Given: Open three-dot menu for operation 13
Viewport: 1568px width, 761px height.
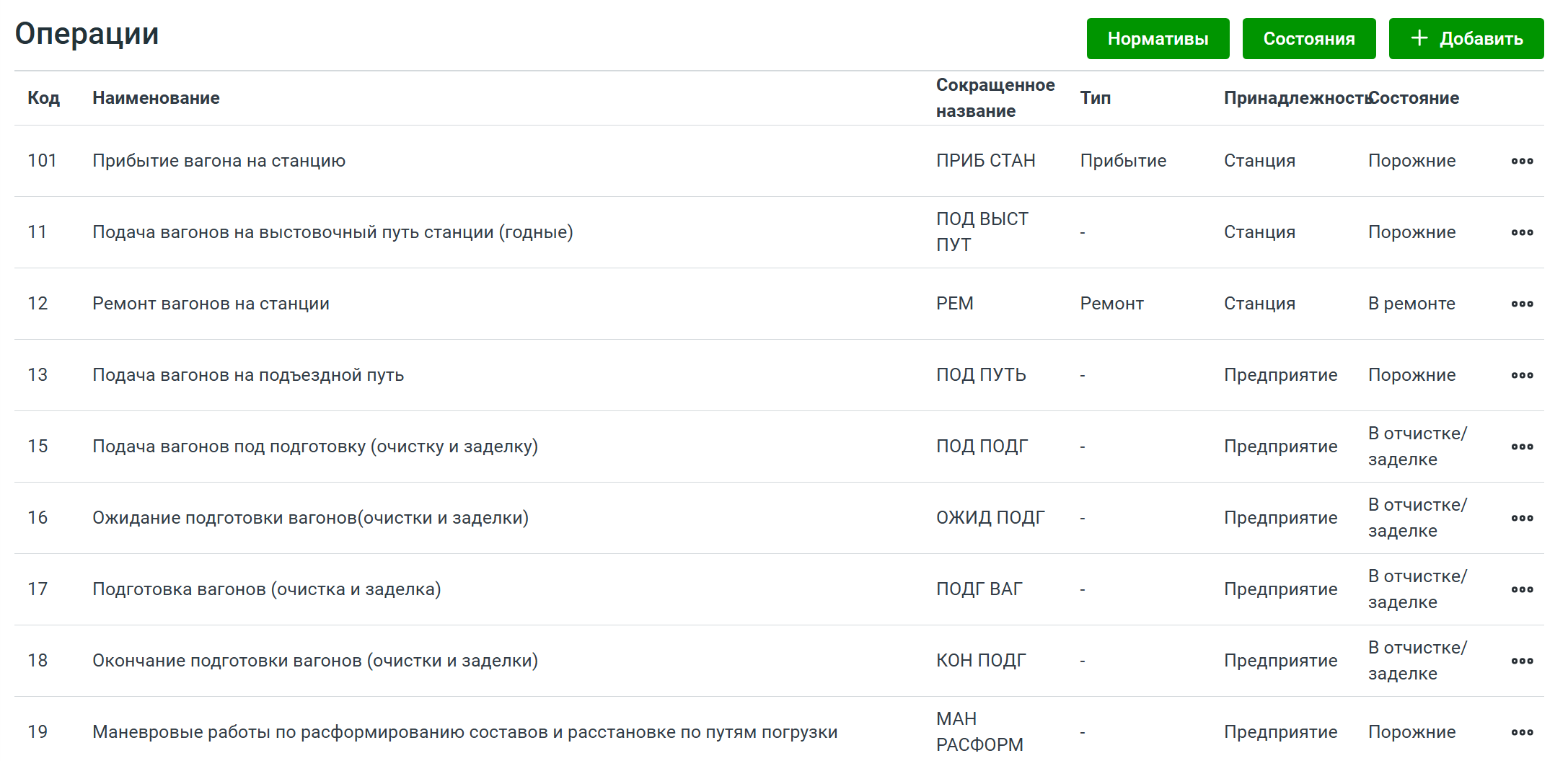Looking at the screenshot, I should click(1522, 375).
